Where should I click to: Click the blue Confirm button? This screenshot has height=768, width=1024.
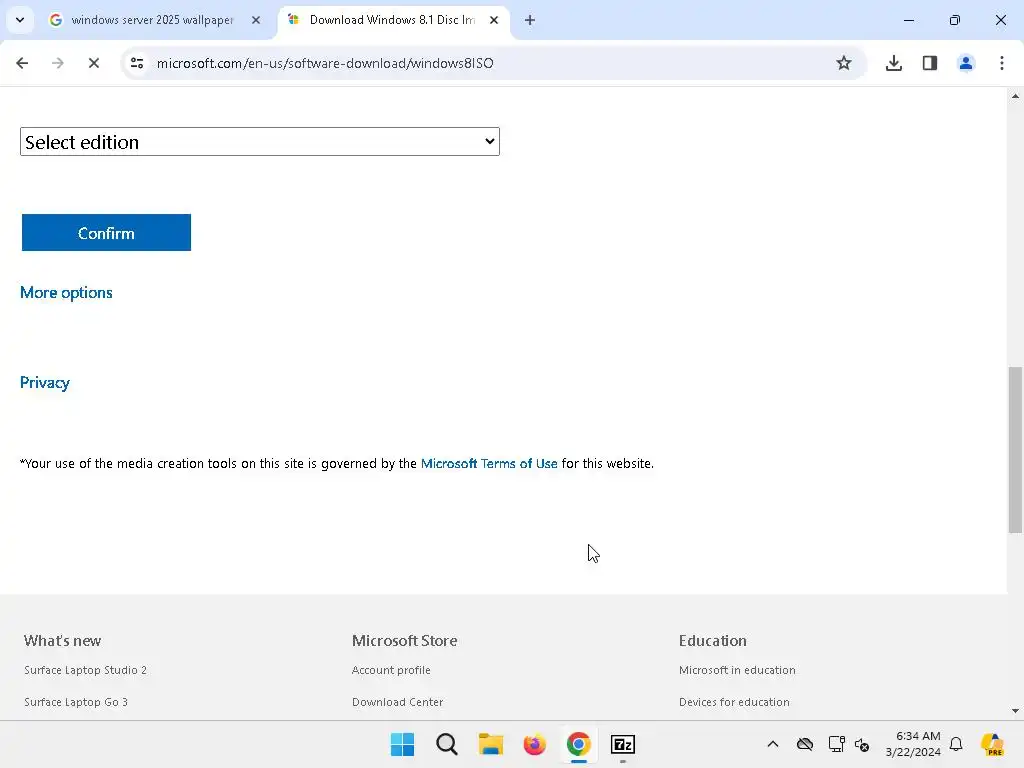point(106,232)
